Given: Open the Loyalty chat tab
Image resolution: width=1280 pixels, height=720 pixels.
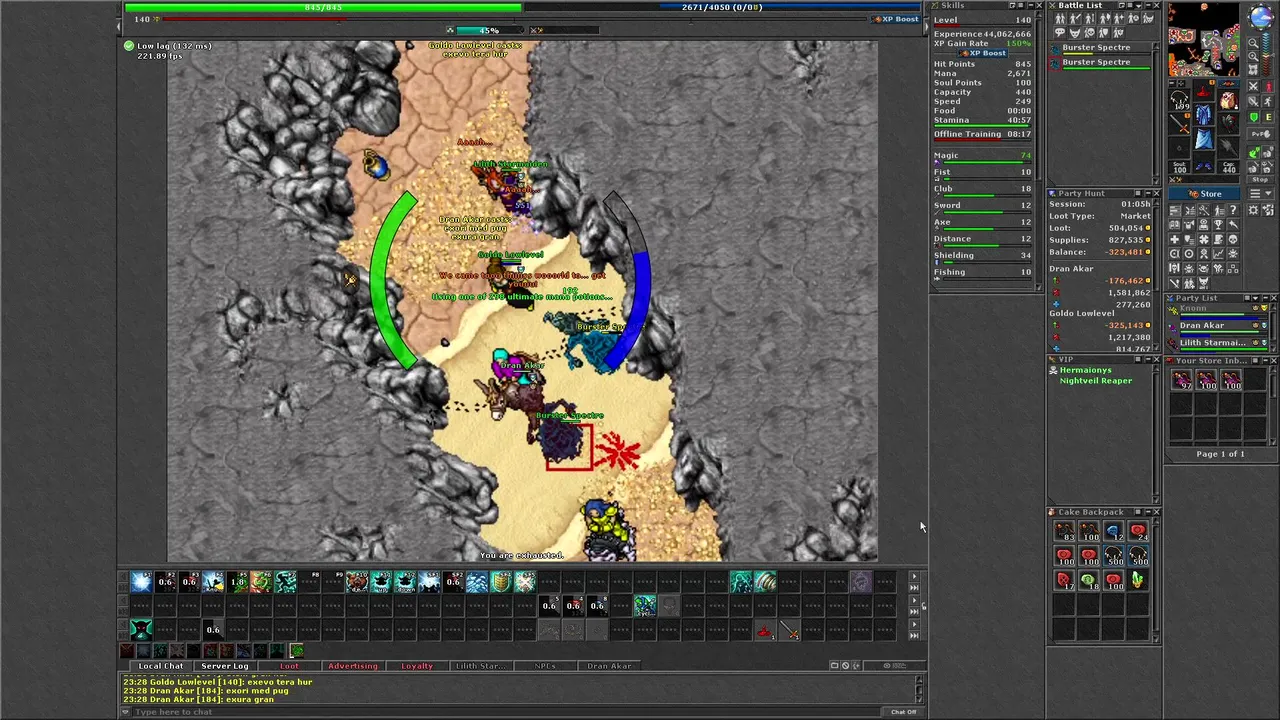Looking at the screenshot, I should click(x=417, y=666).
